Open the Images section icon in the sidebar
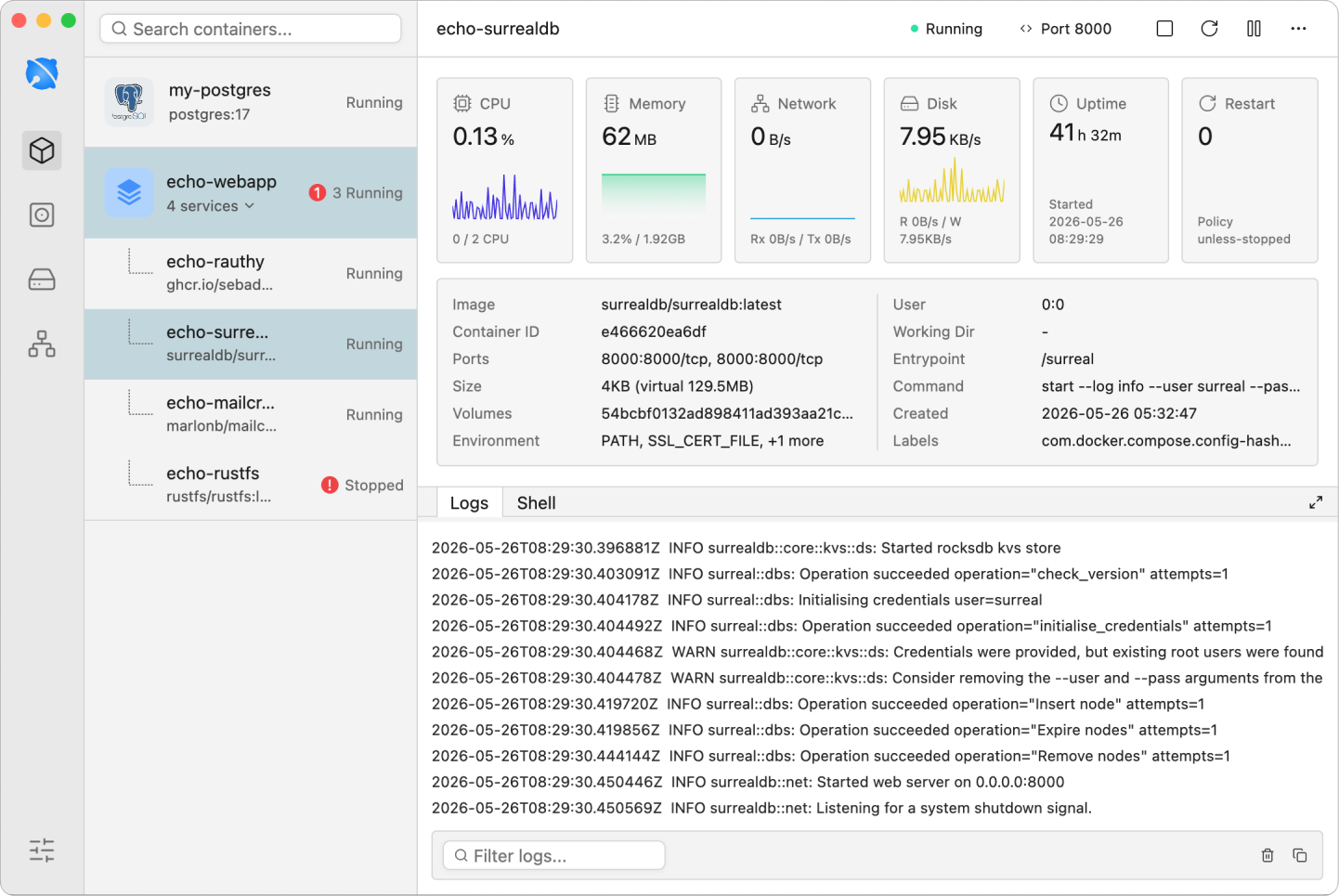 click(x=42, y=215)
